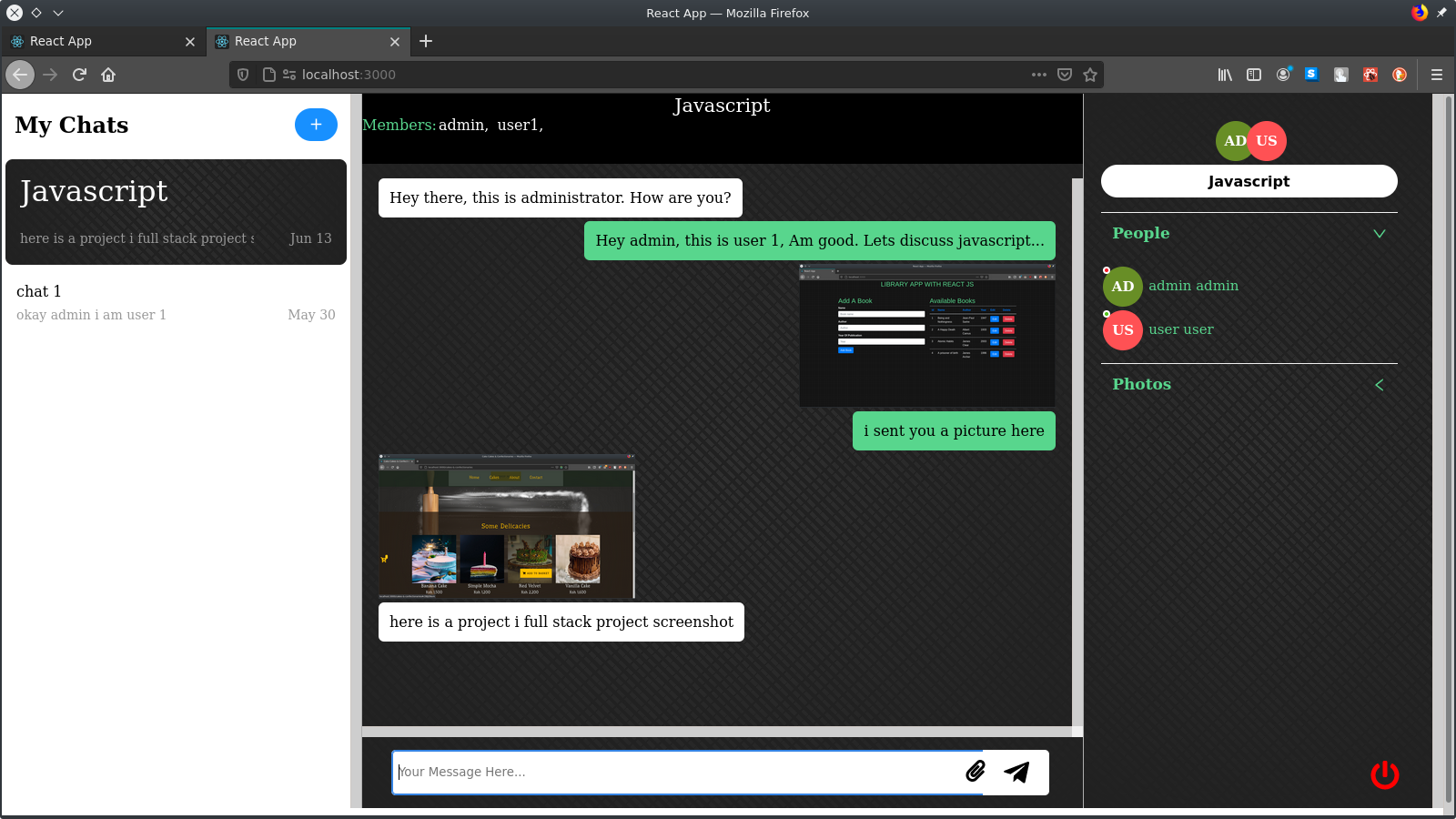Screen dimensions: 1456x819
Task: Open page actions three dots menu
Action: click(x=1039, y=75)
